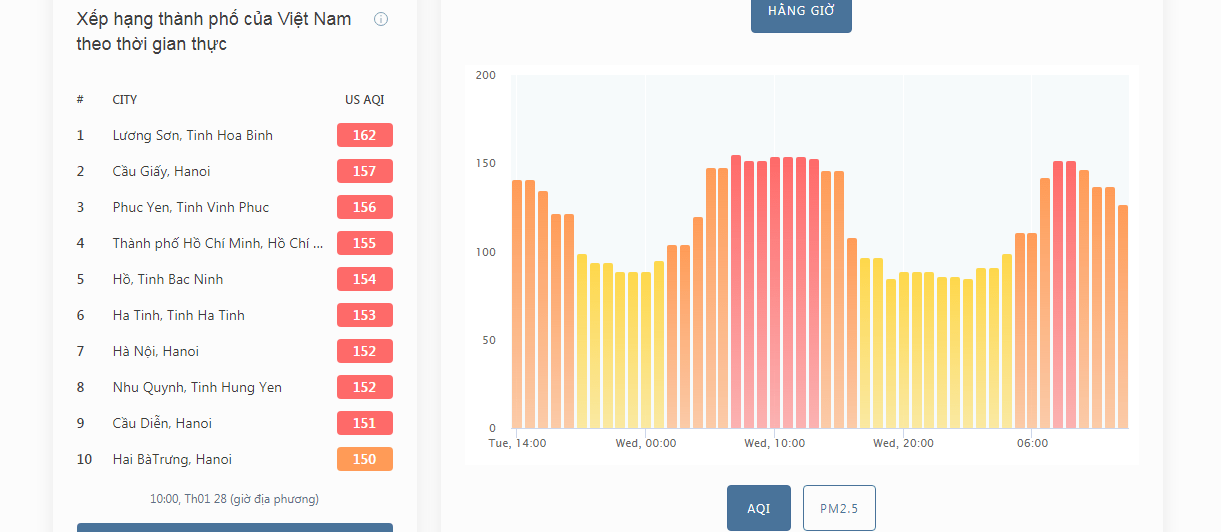Switch chart to AQI view
The height and width of the screenshot is (532, 1221).
point(759,508)
